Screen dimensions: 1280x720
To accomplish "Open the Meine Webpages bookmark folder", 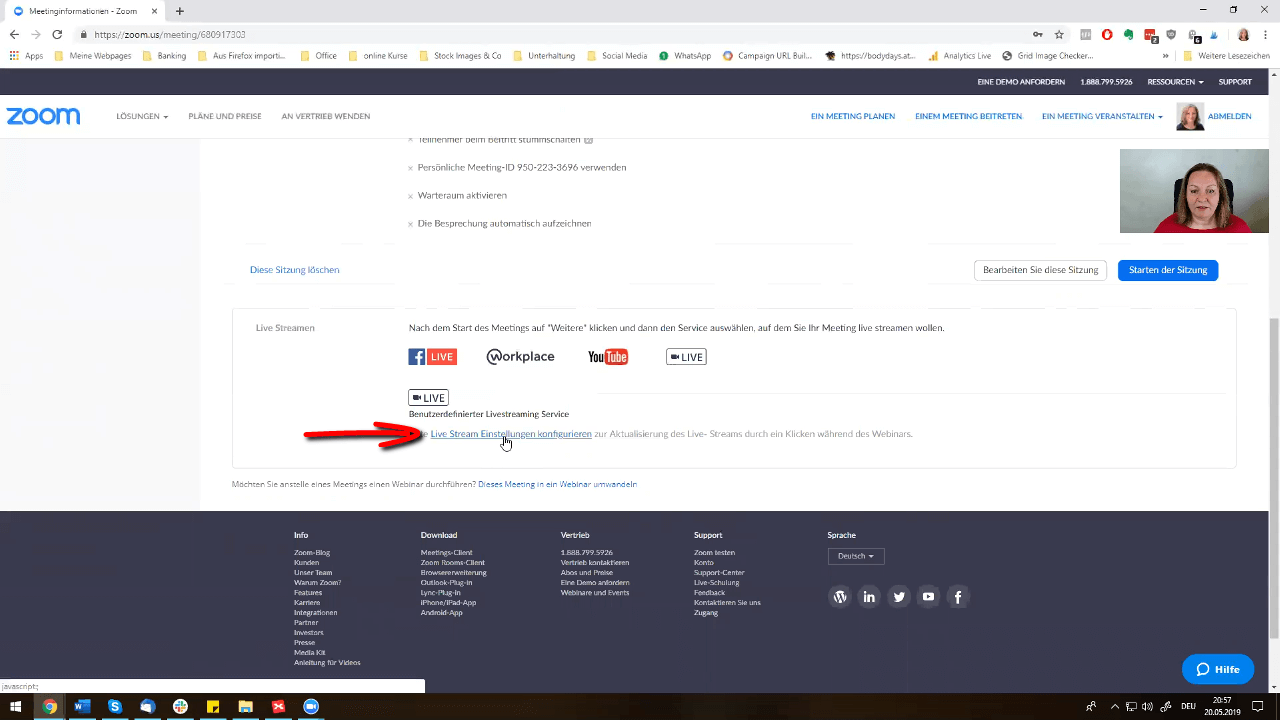I will pyautogui.click(x=92, y=56).
